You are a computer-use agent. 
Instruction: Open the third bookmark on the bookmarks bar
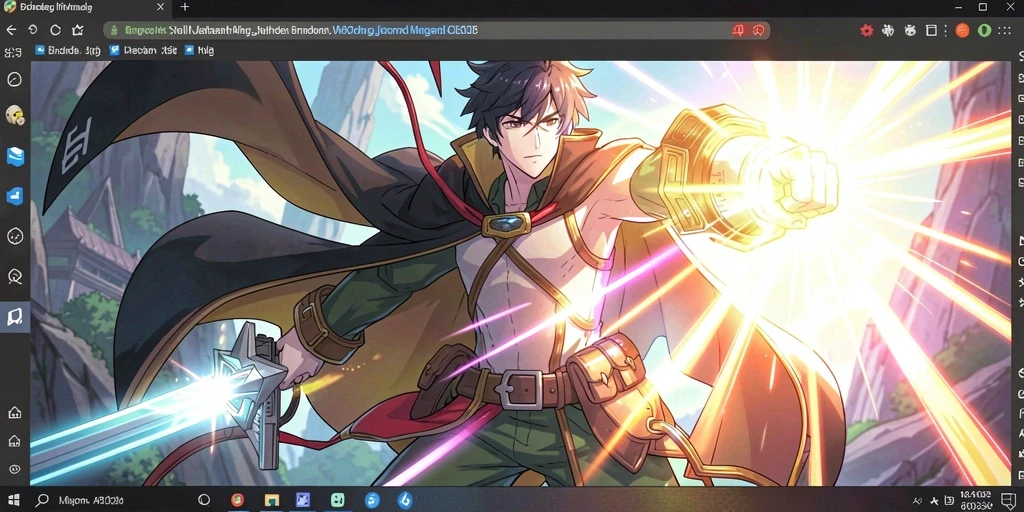coord(200,50)
